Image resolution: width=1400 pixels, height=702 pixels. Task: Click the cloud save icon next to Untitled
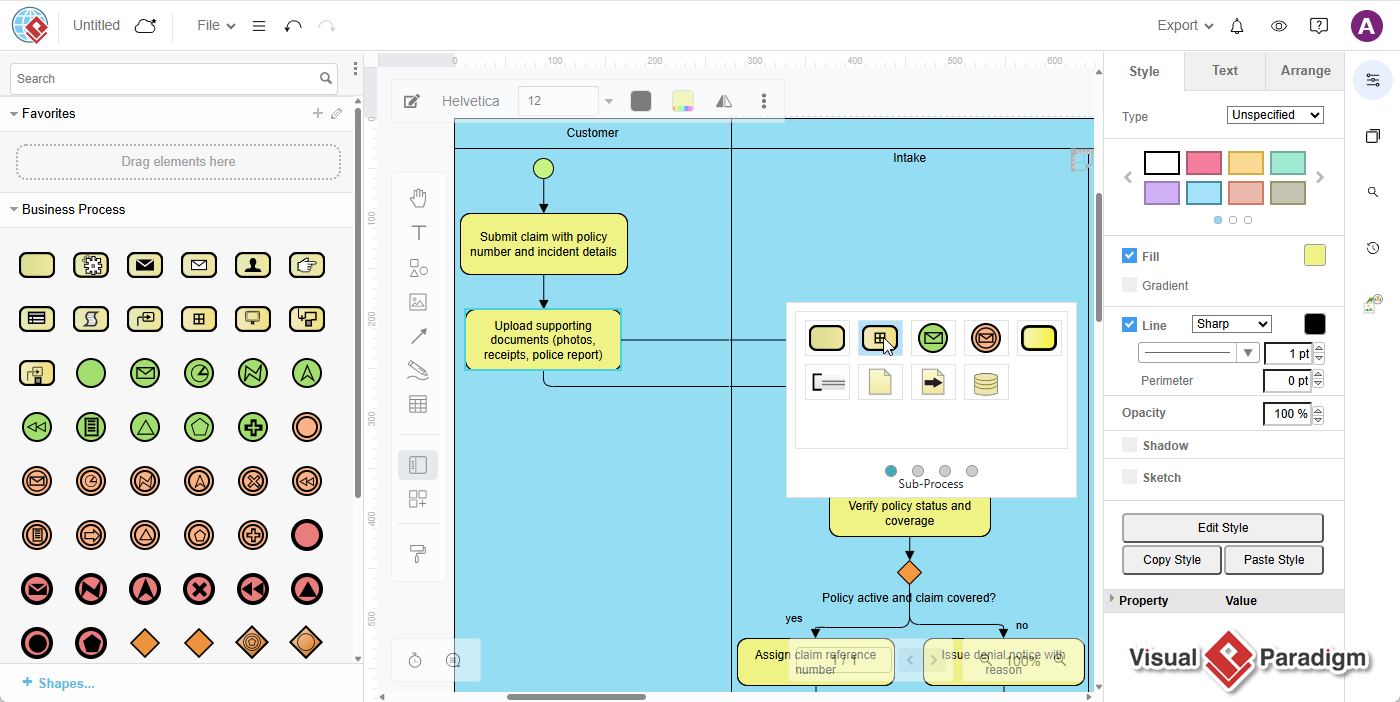pos(145,26)
